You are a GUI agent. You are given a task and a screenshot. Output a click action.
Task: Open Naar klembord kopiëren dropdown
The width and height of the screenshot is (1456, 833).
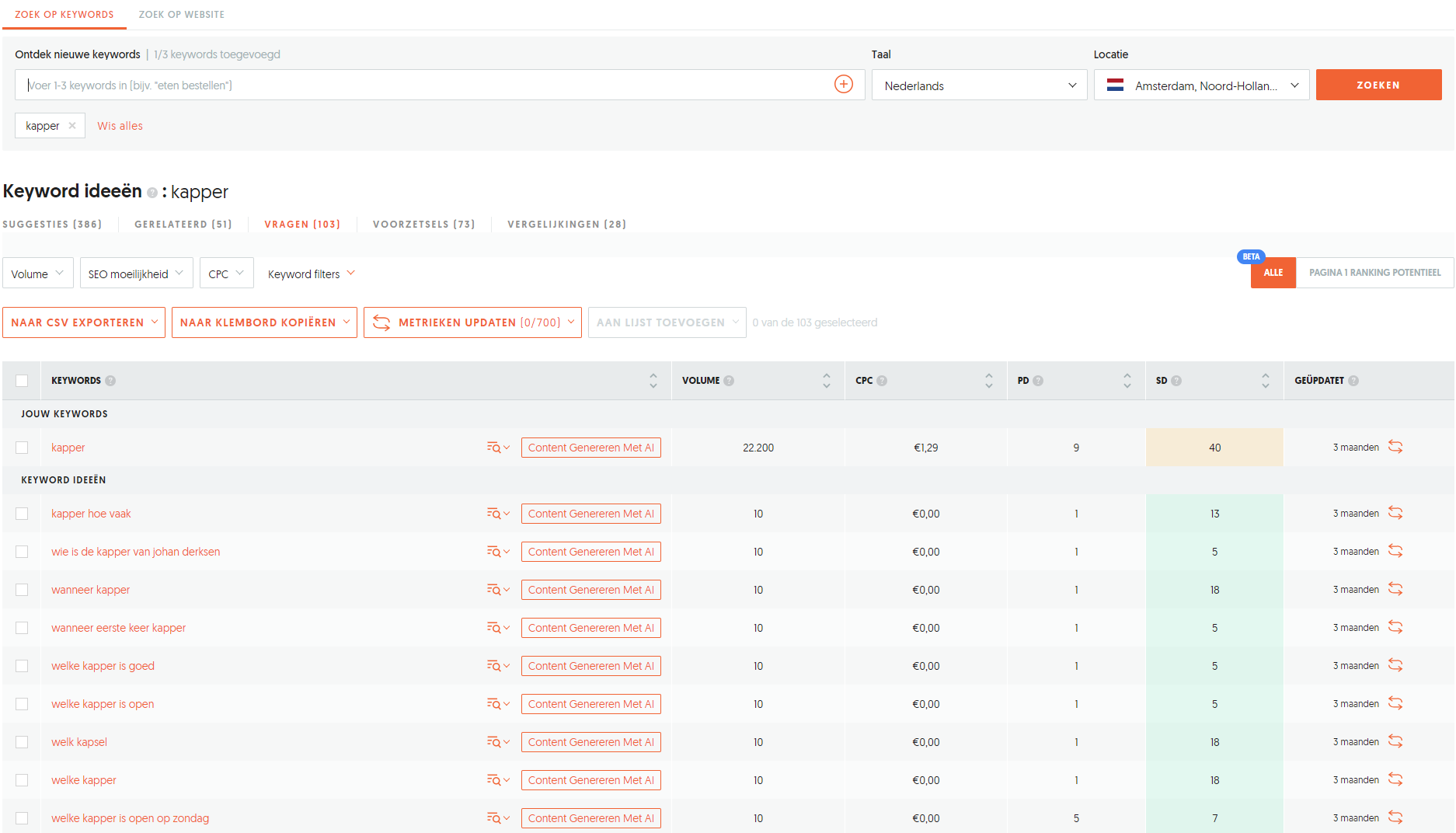click(x=264, y=322)
